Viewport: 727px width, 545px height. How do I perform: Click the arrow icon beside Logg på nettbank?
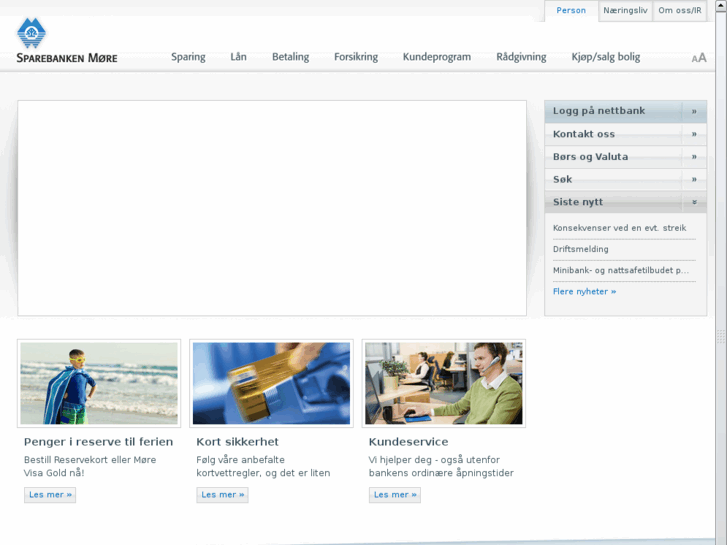694,111
